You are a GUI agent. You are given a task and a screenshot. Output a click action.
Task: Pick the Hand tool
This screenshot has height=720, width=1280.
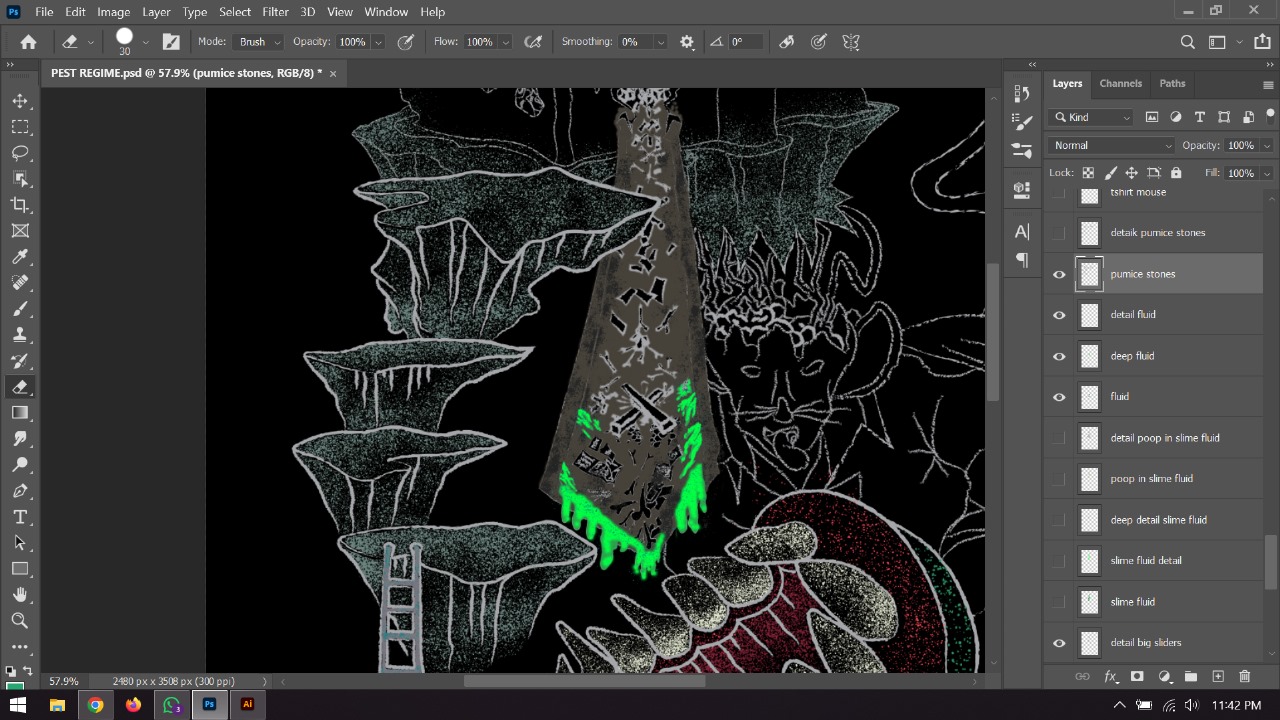pyautogui.click(x=20, y=595)
